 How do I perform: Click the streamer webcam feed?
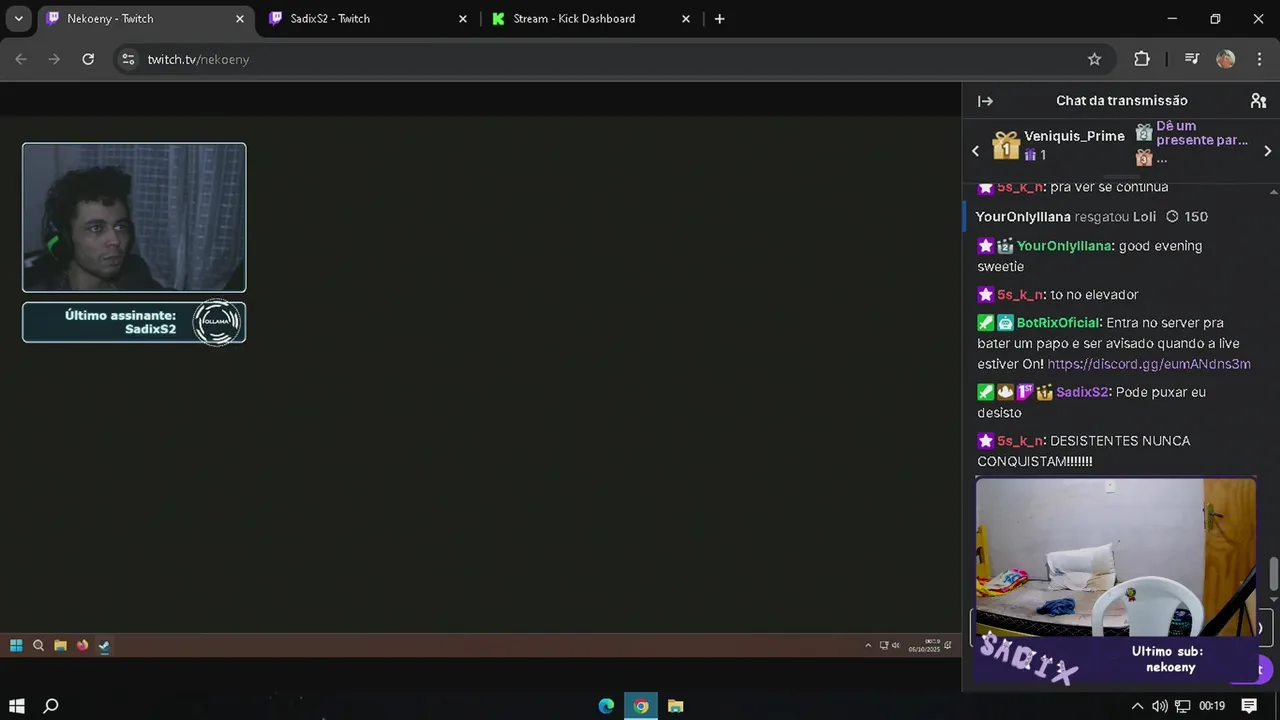tap(134, 217)
